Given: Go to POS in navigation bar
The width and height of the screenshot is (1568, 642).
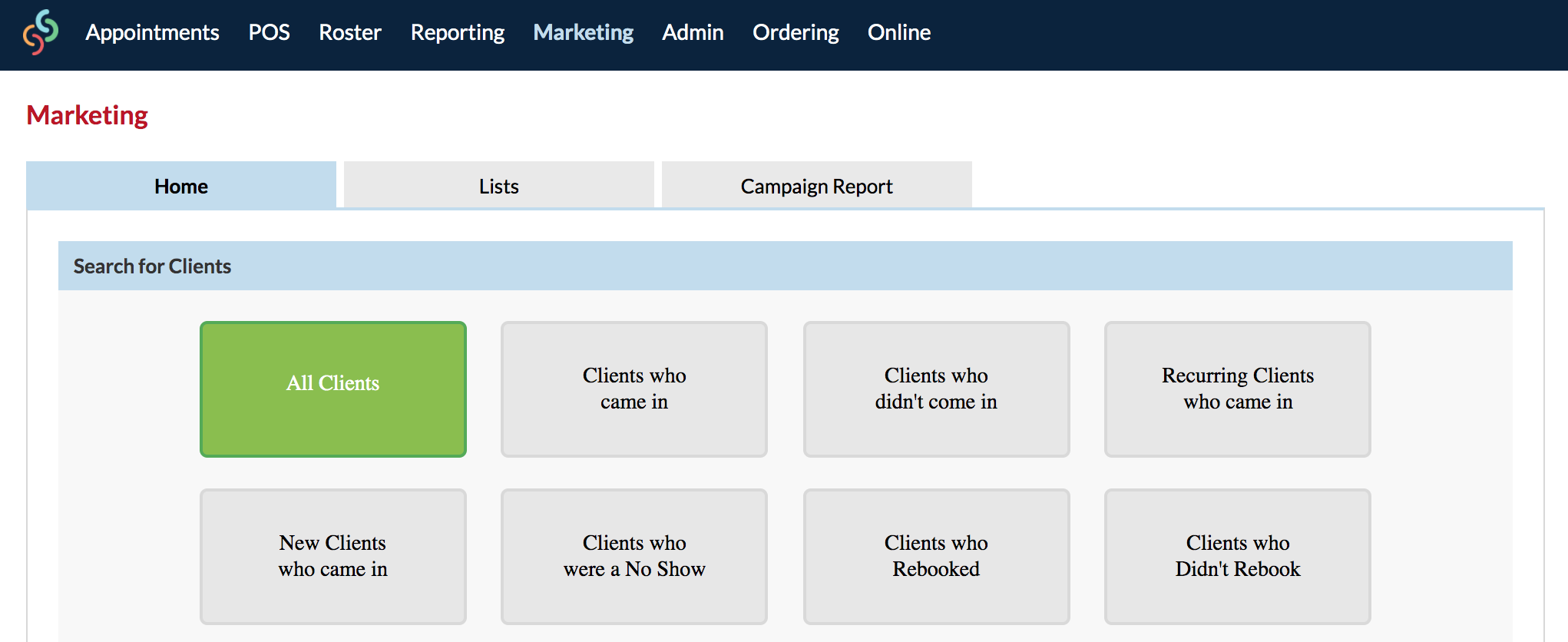Looking at the screenshot, I should point(269,32).
